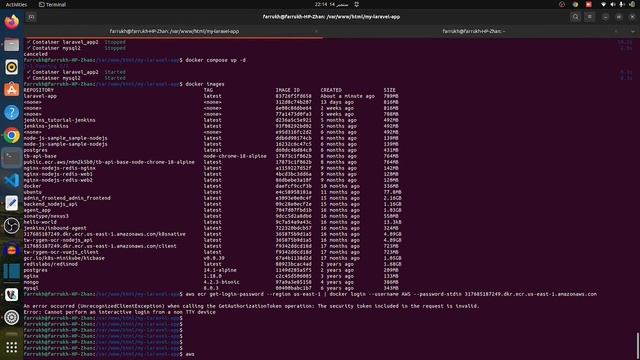Viewport: 640px width, 360px height.
Task: Click the '4.2.3-bionic' tag value
Action: (x=222, y=282)
